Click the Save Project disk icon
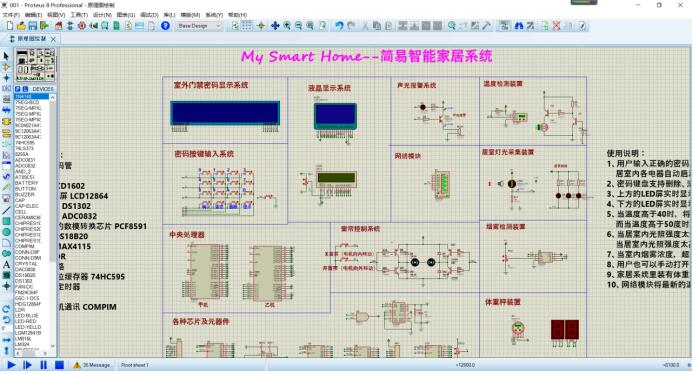This screenshot has height=372, width=693. (33, 26)
